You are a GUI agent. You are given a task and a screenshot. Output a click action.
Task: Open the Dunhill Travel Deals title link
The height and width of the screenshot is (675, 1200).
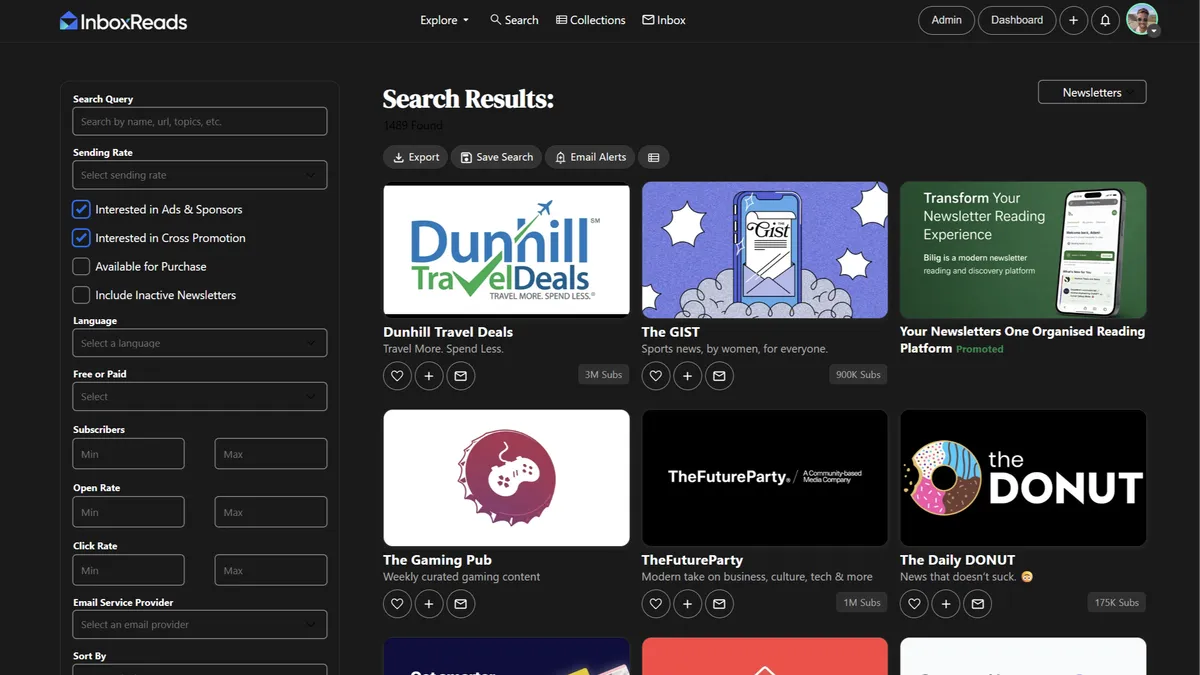pyautogui.click(x=448, y=332)
